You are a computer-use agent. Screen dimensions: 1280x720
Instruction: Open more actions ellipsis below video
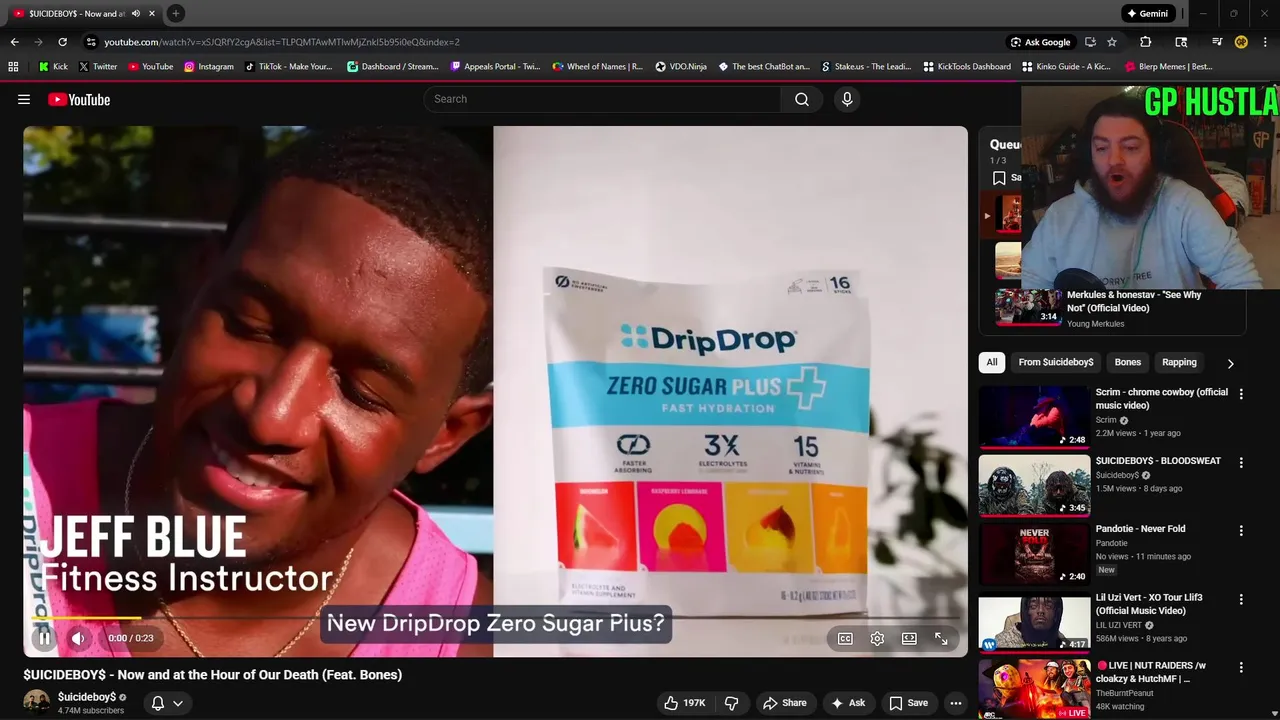(956, 703)
